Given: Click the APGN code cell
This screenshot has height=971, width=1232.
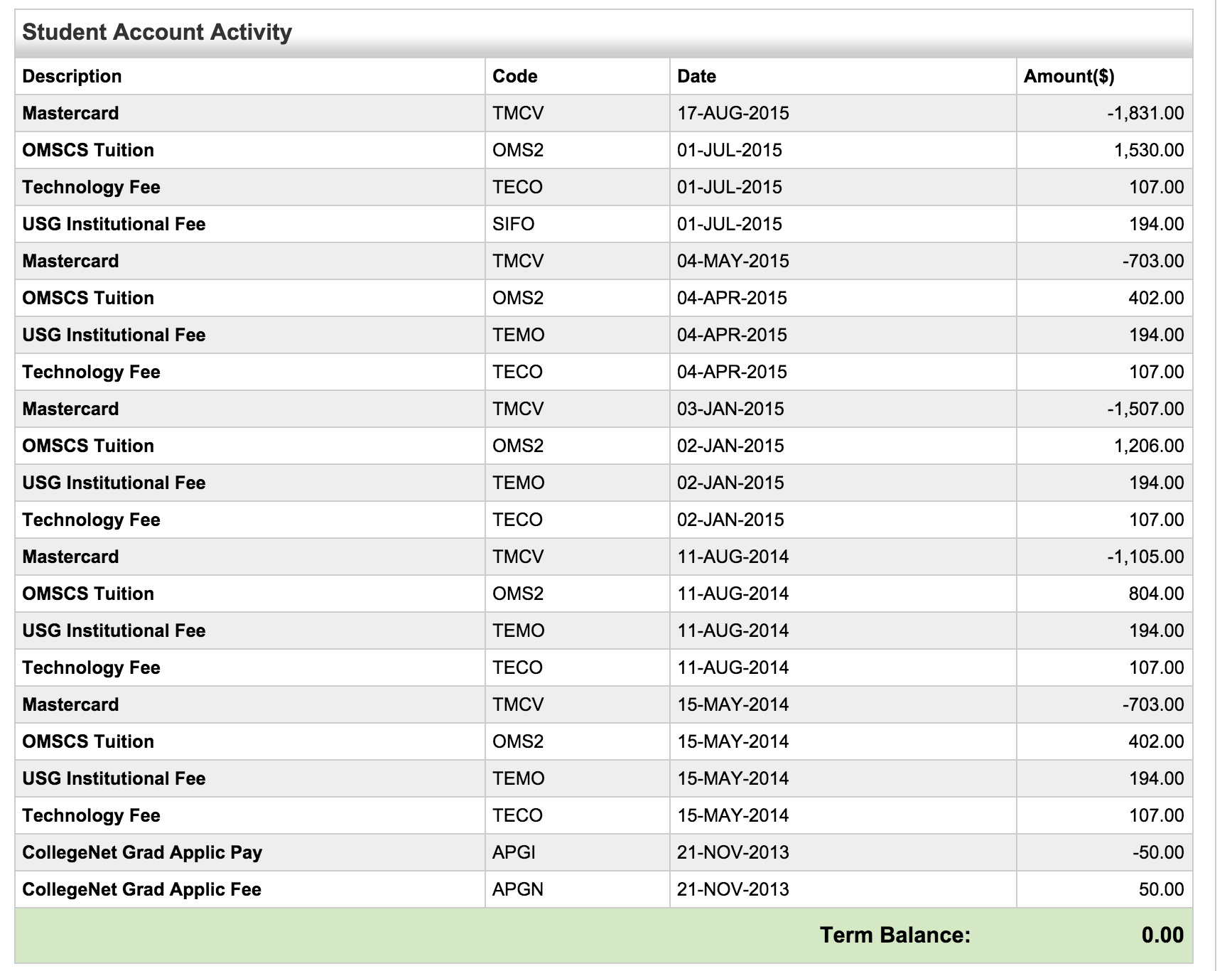Looking at the screenshot, I should (x=517, y=889).
